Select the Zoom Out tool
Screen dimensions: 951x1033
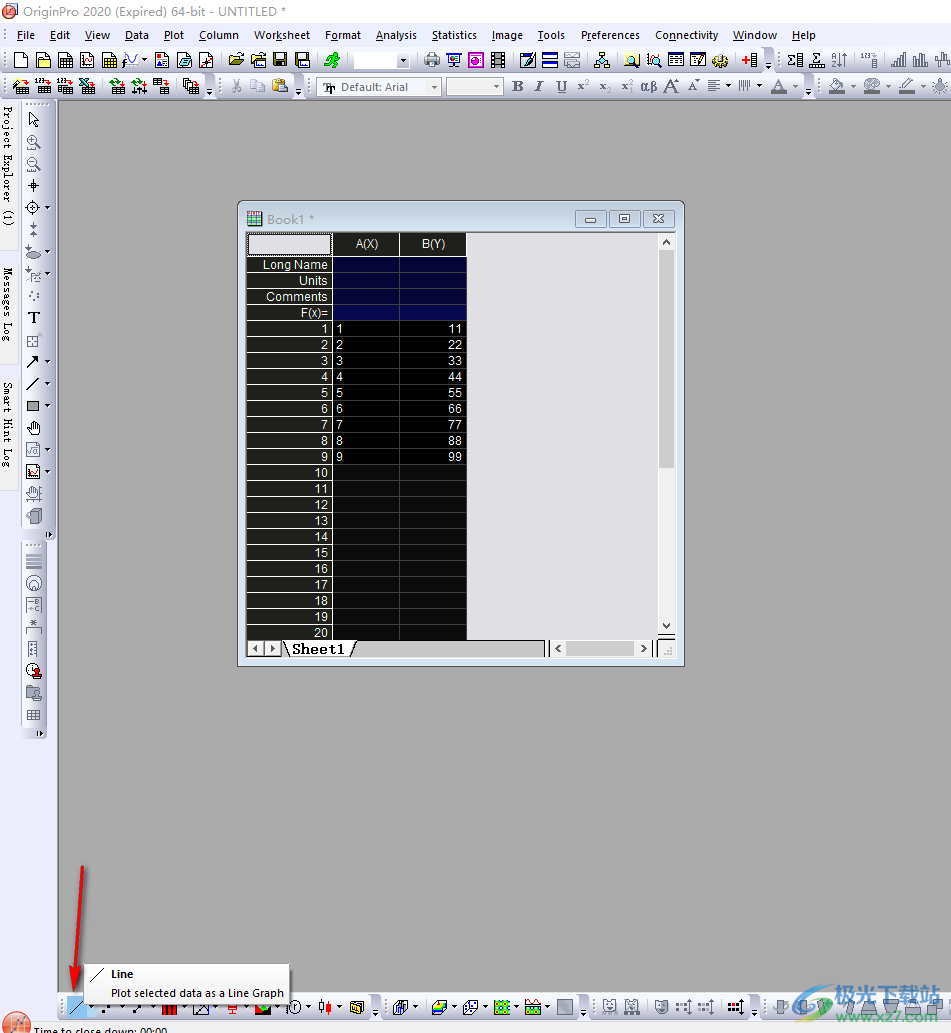34,164
